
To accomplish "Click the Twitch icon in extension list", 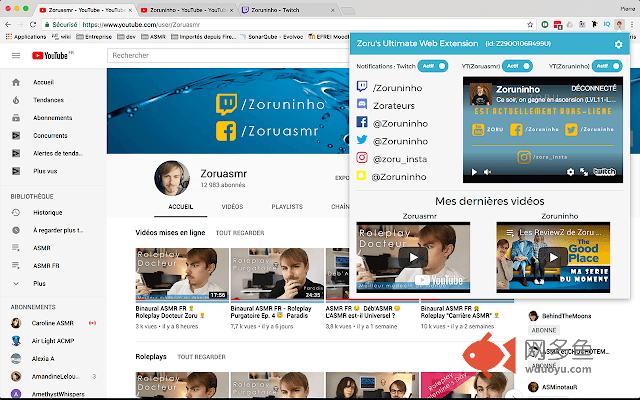I will point(362,86).
